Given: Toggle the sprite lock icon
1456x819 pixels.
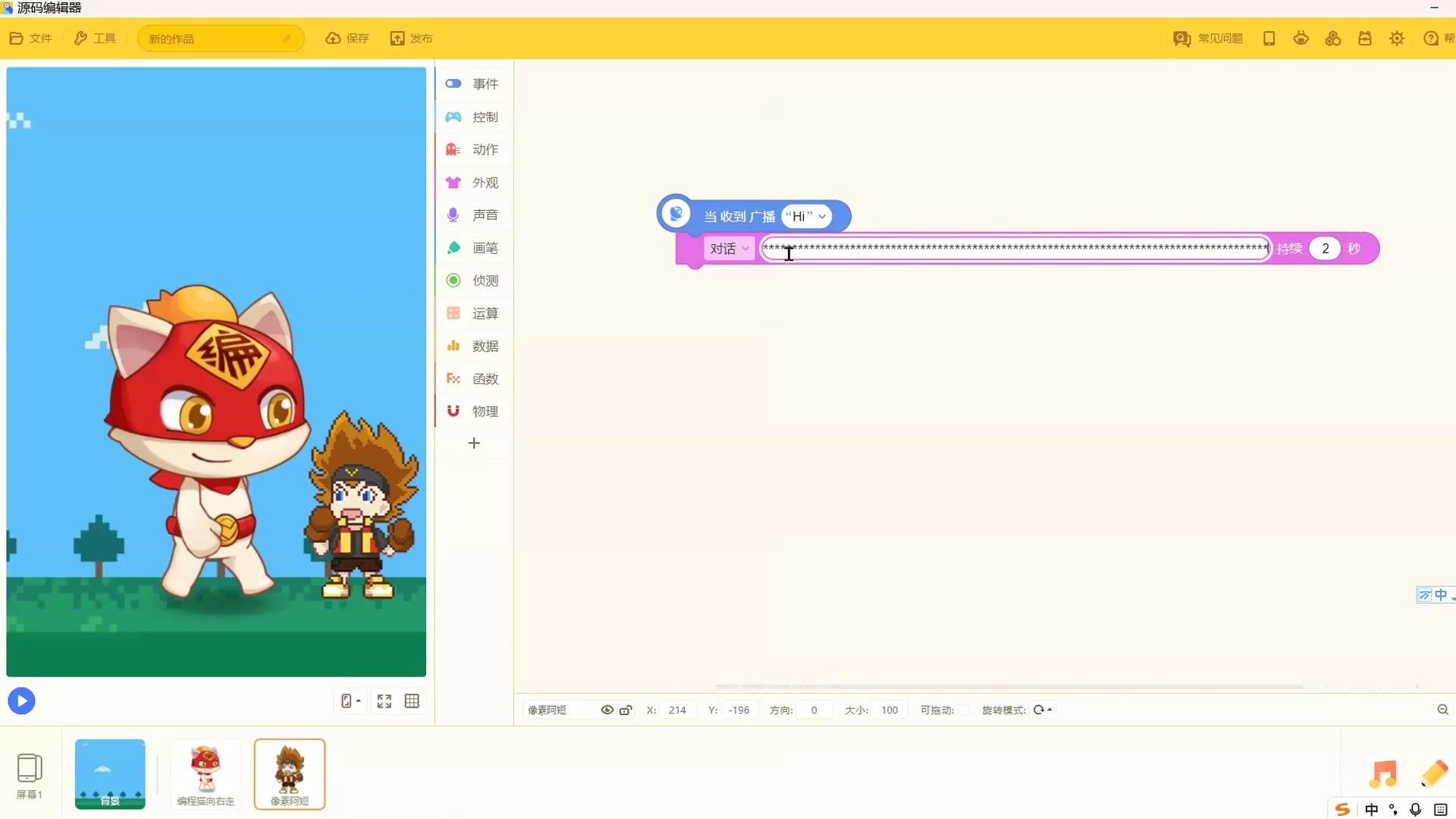Looking at the screenshot, I should pos(626,710).
